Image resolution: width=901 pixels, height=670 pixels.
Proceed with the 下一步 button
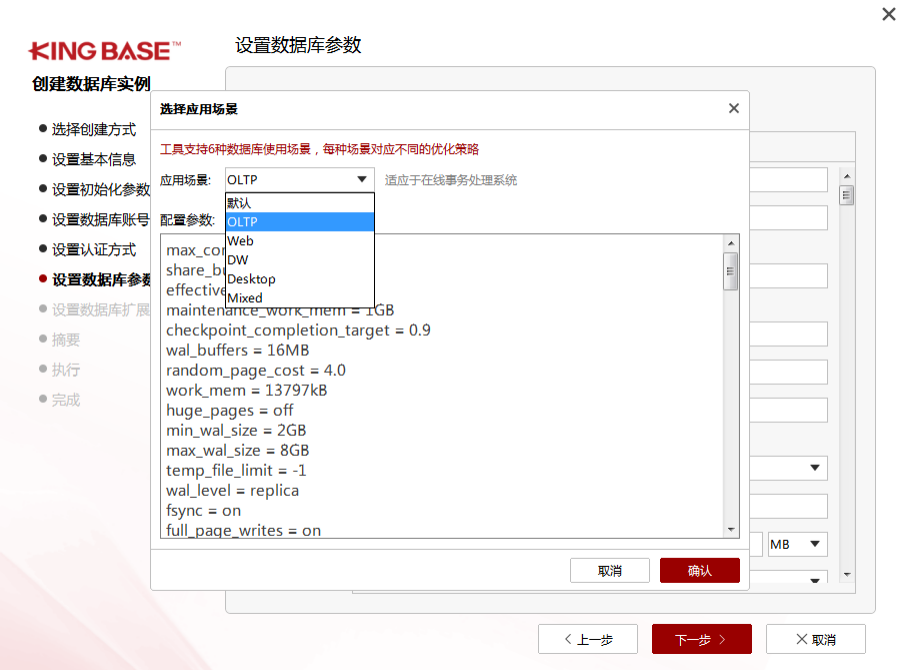tap(701, 639)
